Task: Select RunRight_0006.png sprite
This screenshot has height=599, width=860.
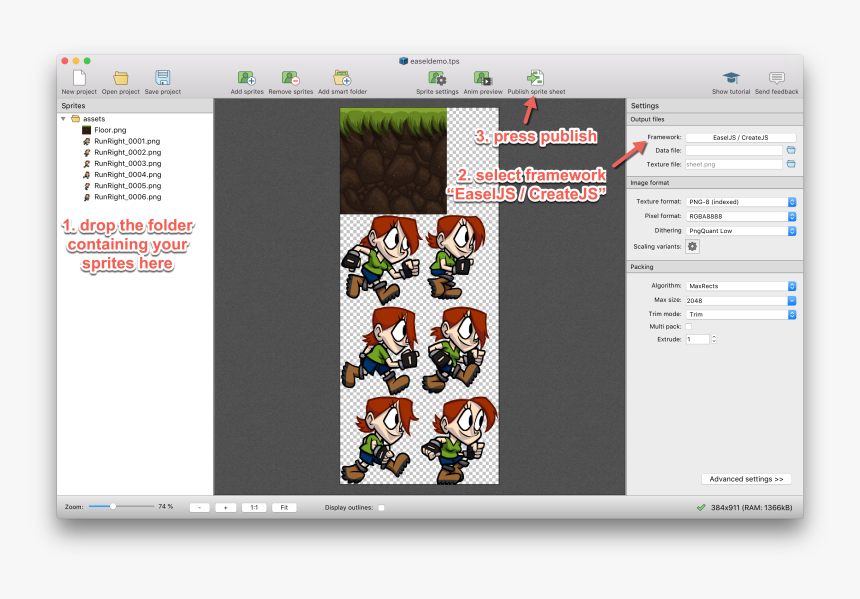Action: point(127,197)
